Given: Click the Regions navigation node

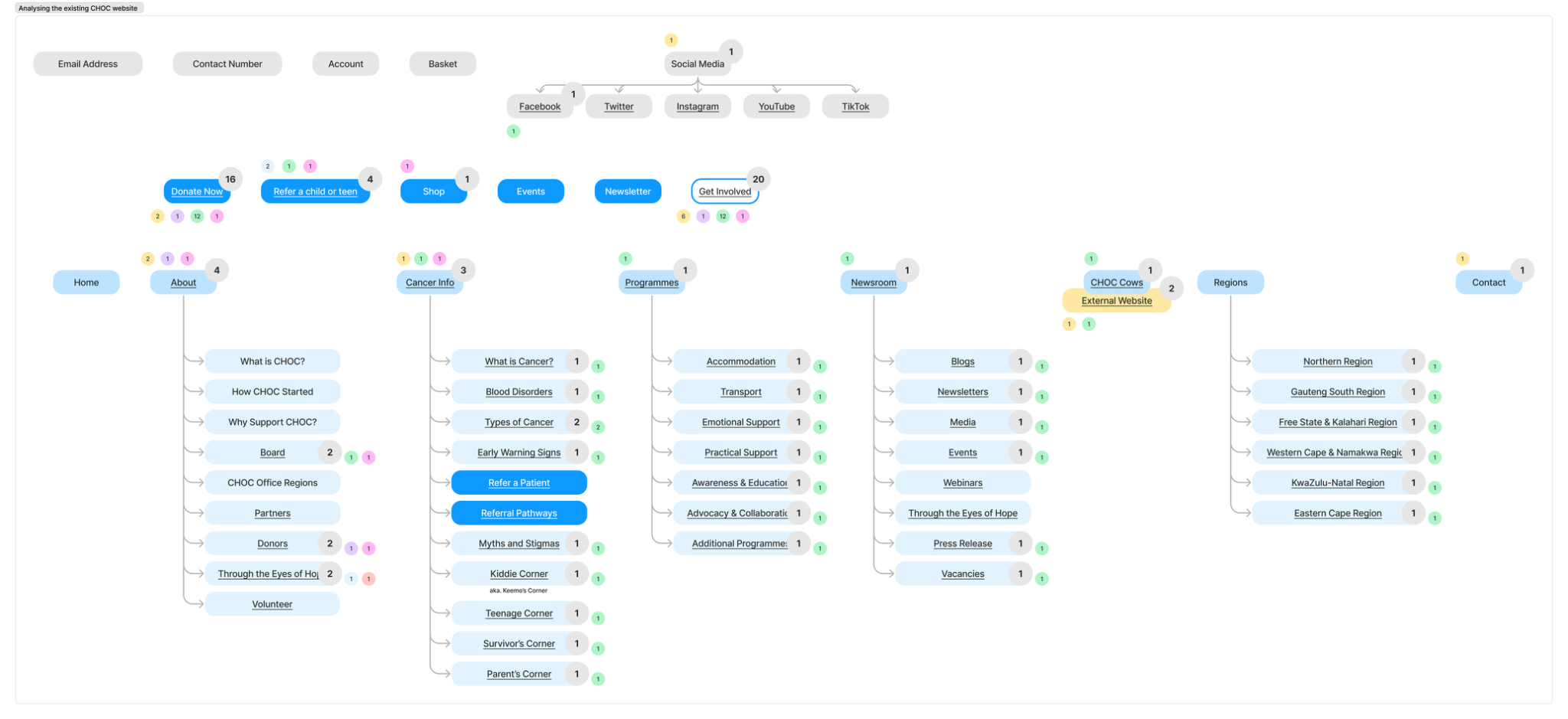Looking at the screenshot, I should [1230, 283].
